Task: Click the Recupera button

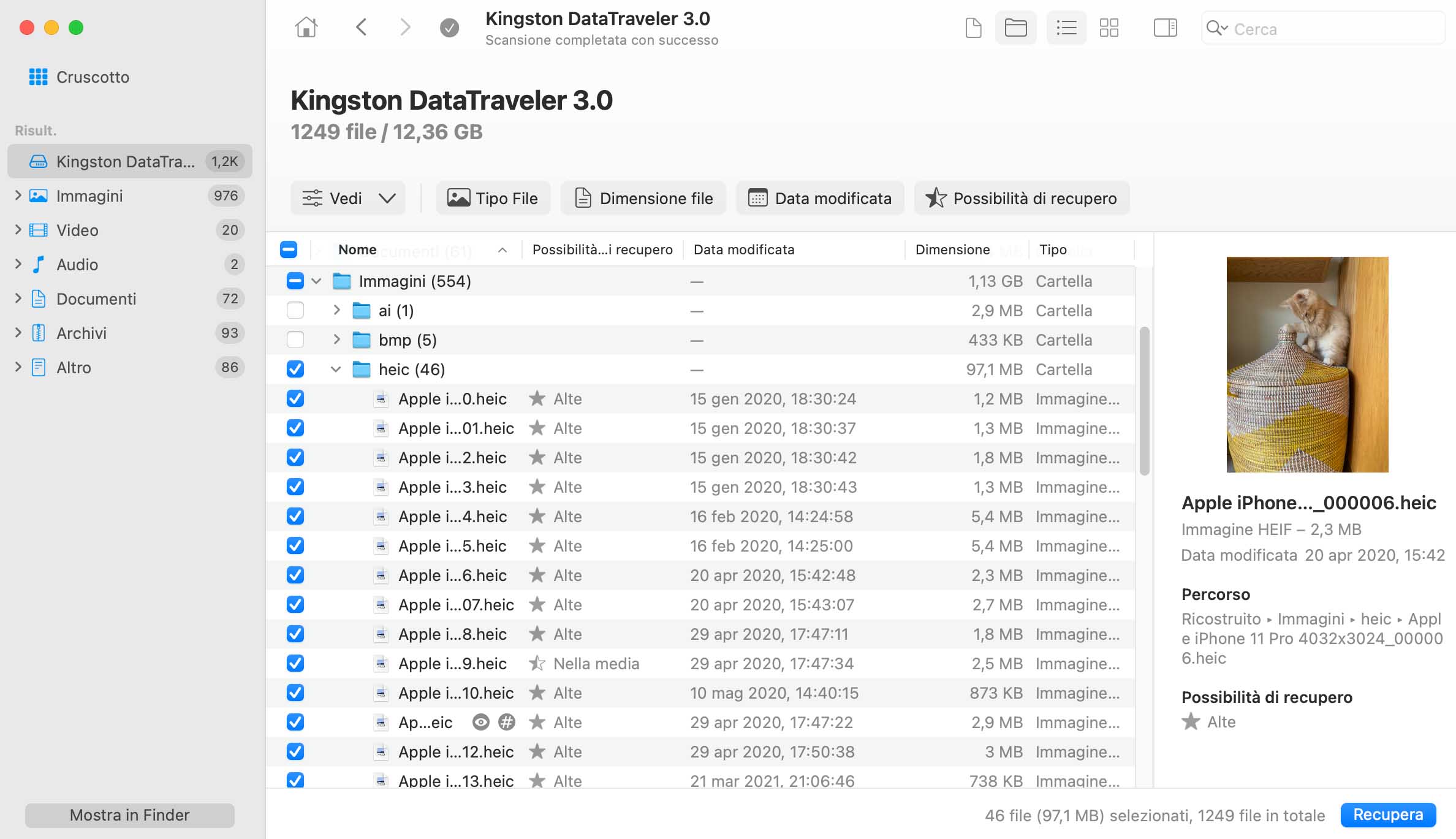Action: pyautogui.click(x=1388, y=814)
